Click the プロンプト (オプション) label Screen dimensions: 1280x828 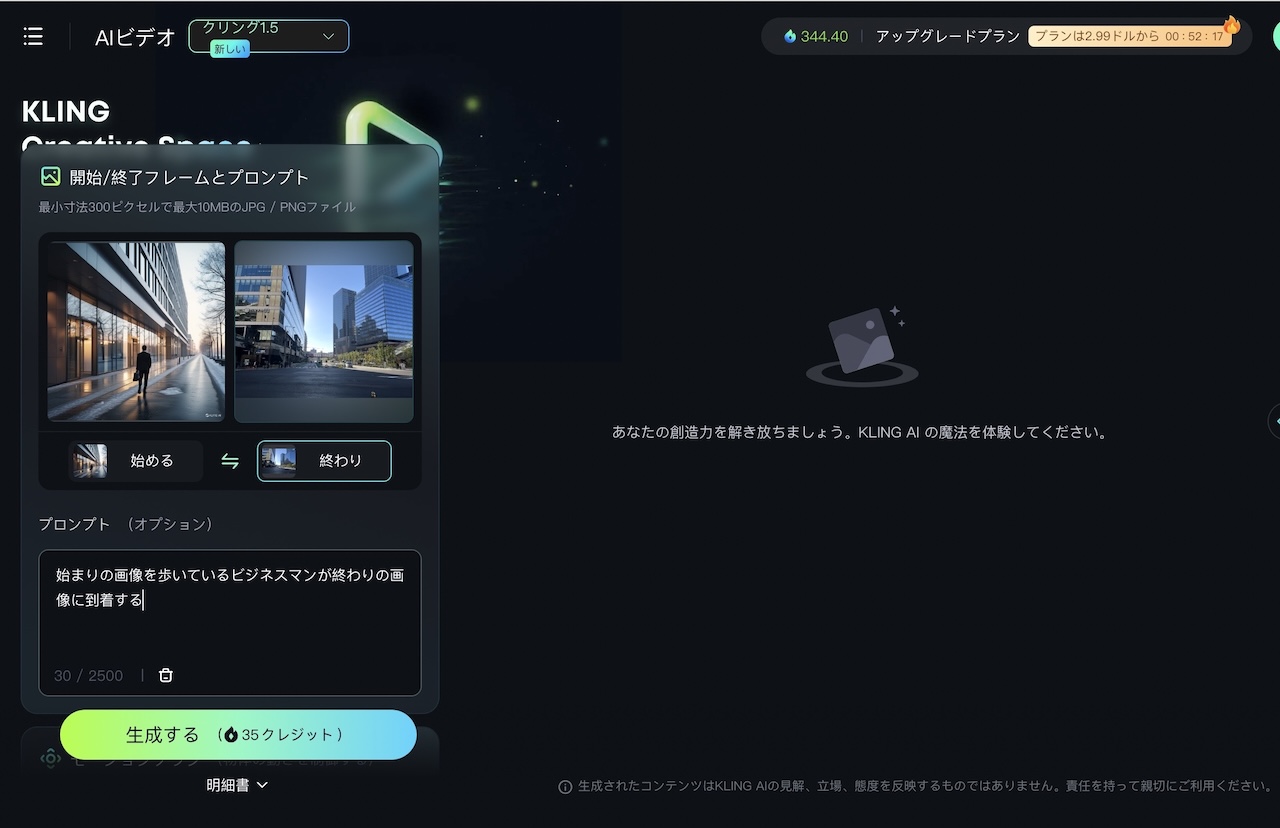[x=125, y=524]
